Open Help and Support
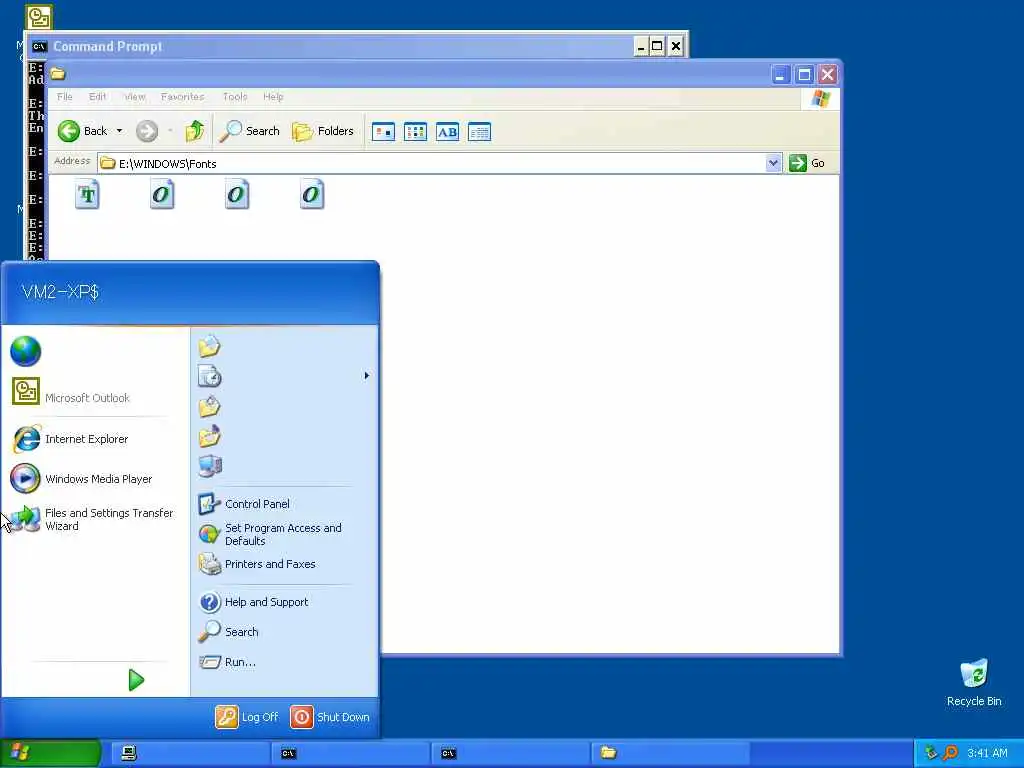The image size is (1024, 768). click(x=254, y=601)
